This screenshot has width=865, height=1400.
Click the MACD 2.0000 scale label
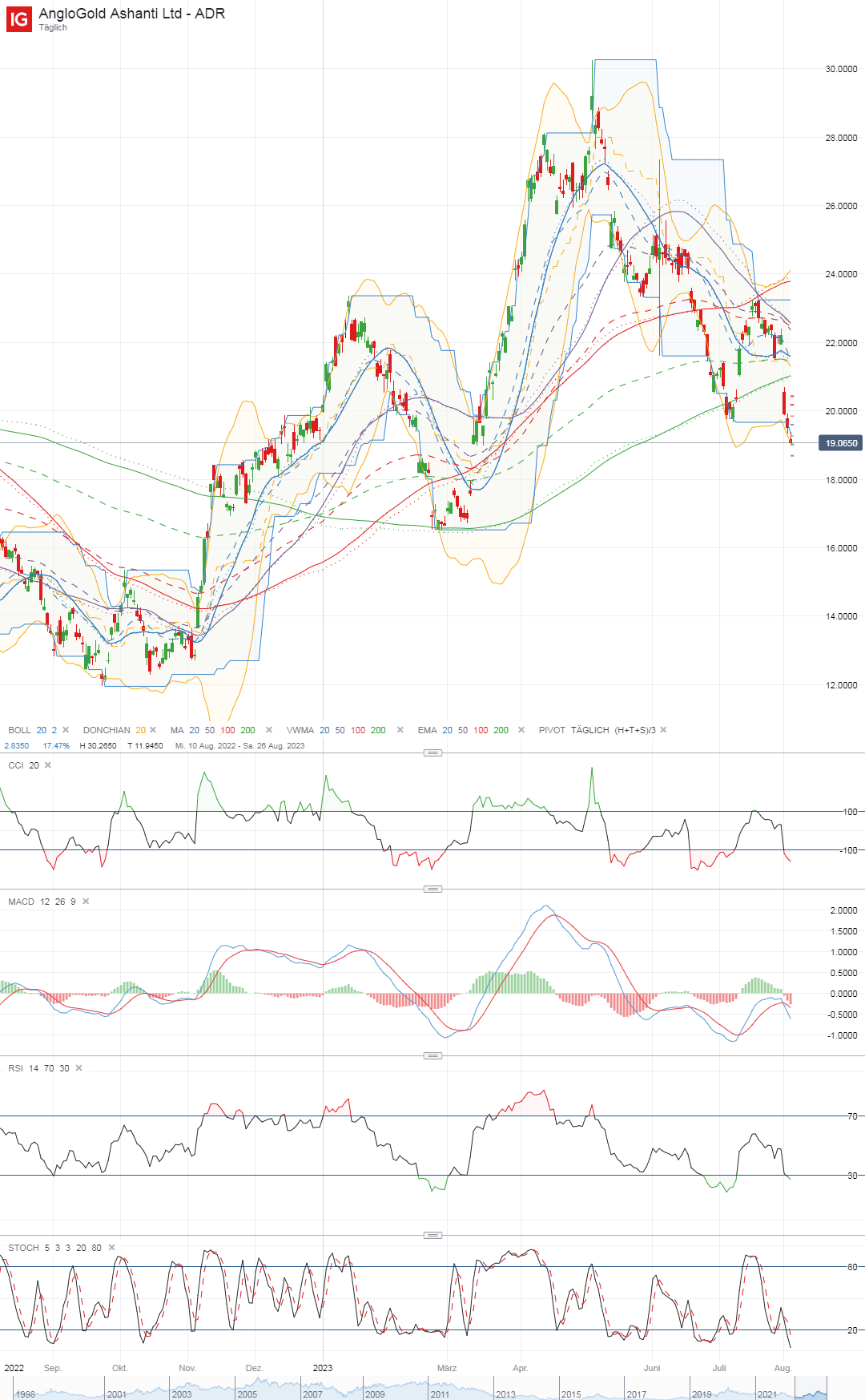pos(843,910)
